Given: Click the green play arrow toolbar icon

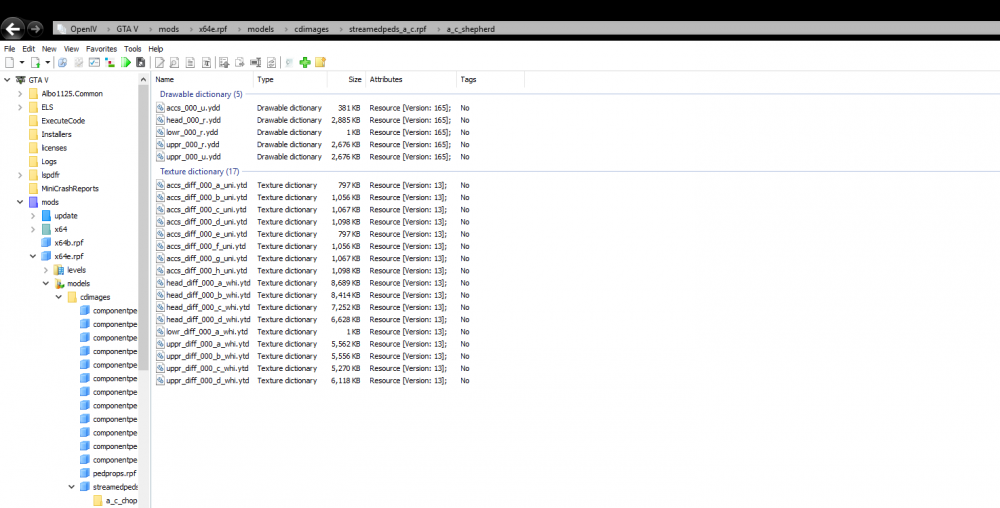Looking at the screenshot, I should (x=126, y=62).
